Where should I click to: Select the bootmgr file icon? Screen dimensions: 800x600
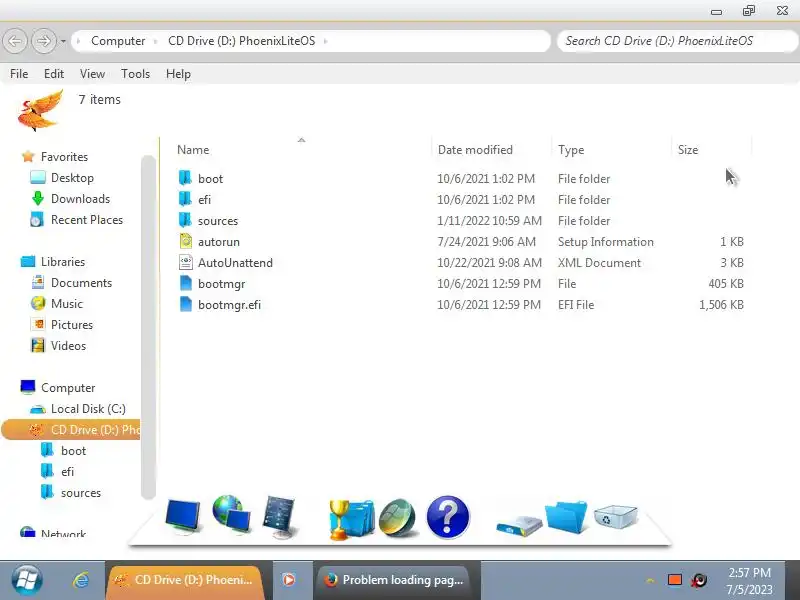[x=186, y=283]
